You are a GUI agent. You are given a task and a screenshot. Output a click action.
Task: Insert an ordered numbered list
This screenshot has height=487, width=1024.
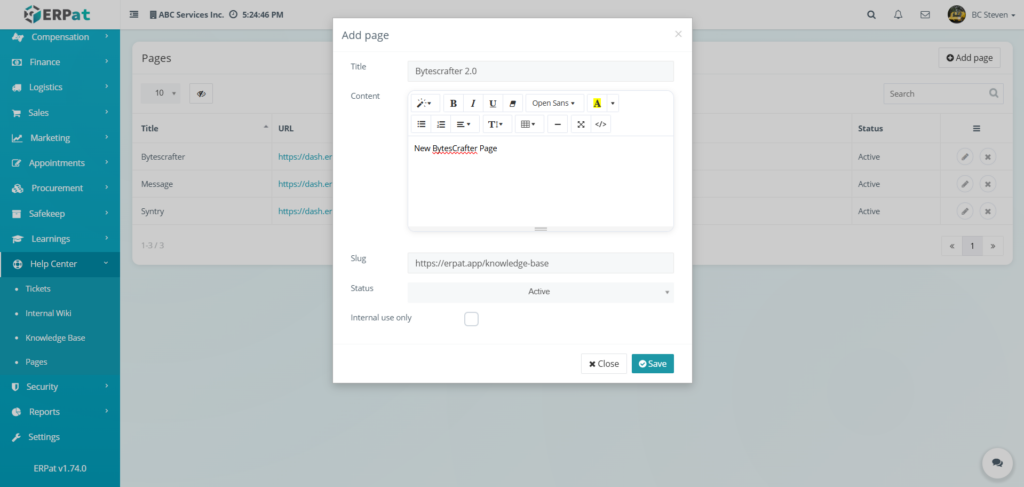click(441, 124)
